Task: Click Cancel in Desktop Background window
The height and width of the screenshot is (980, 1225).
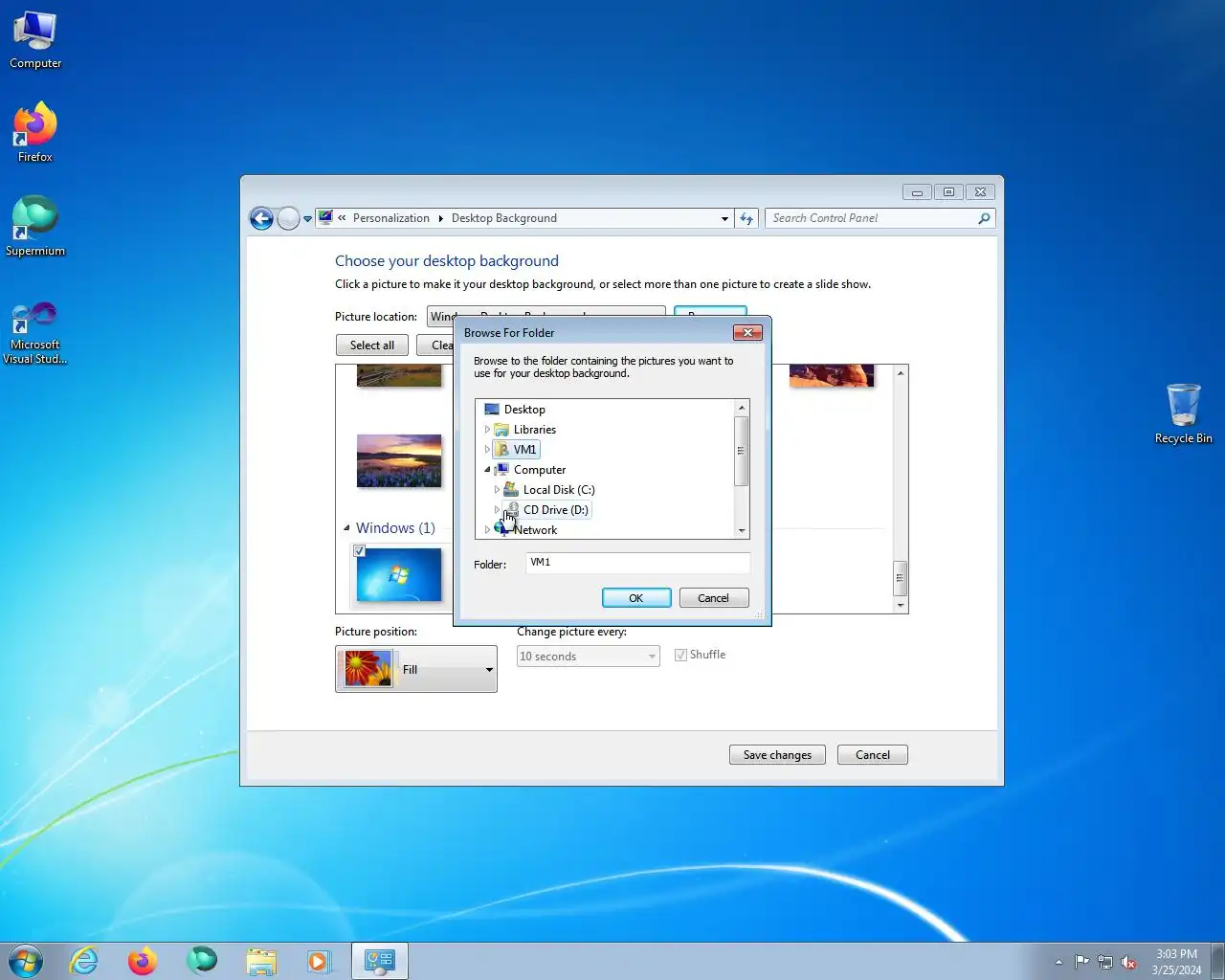Action: pyautogui.click(x=872, y=755)
